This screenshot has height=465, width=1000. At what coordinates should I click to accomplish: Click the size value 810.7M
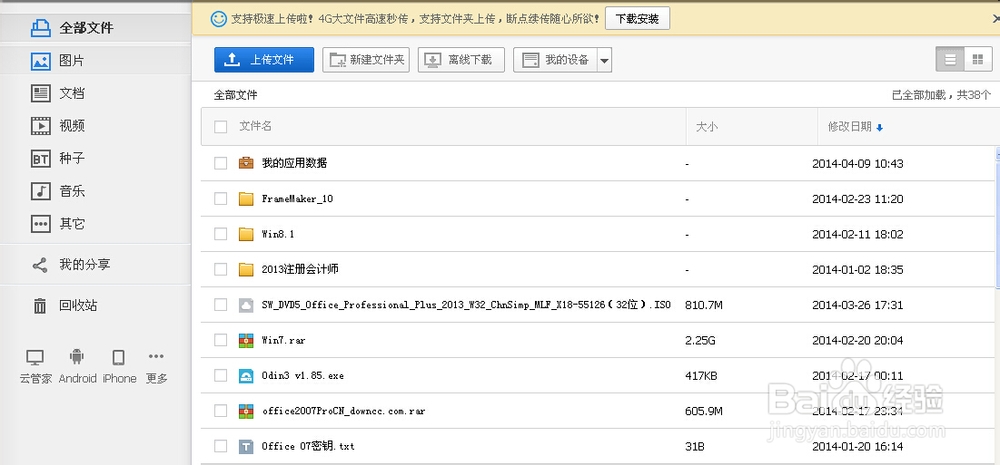[x=703, y=305]
